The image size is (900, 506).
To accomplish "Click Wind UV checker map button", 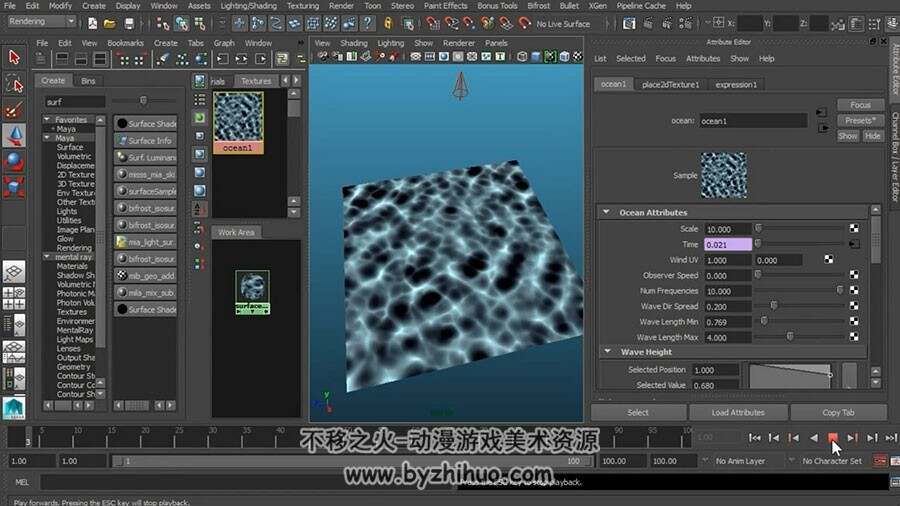I will 829,259.
